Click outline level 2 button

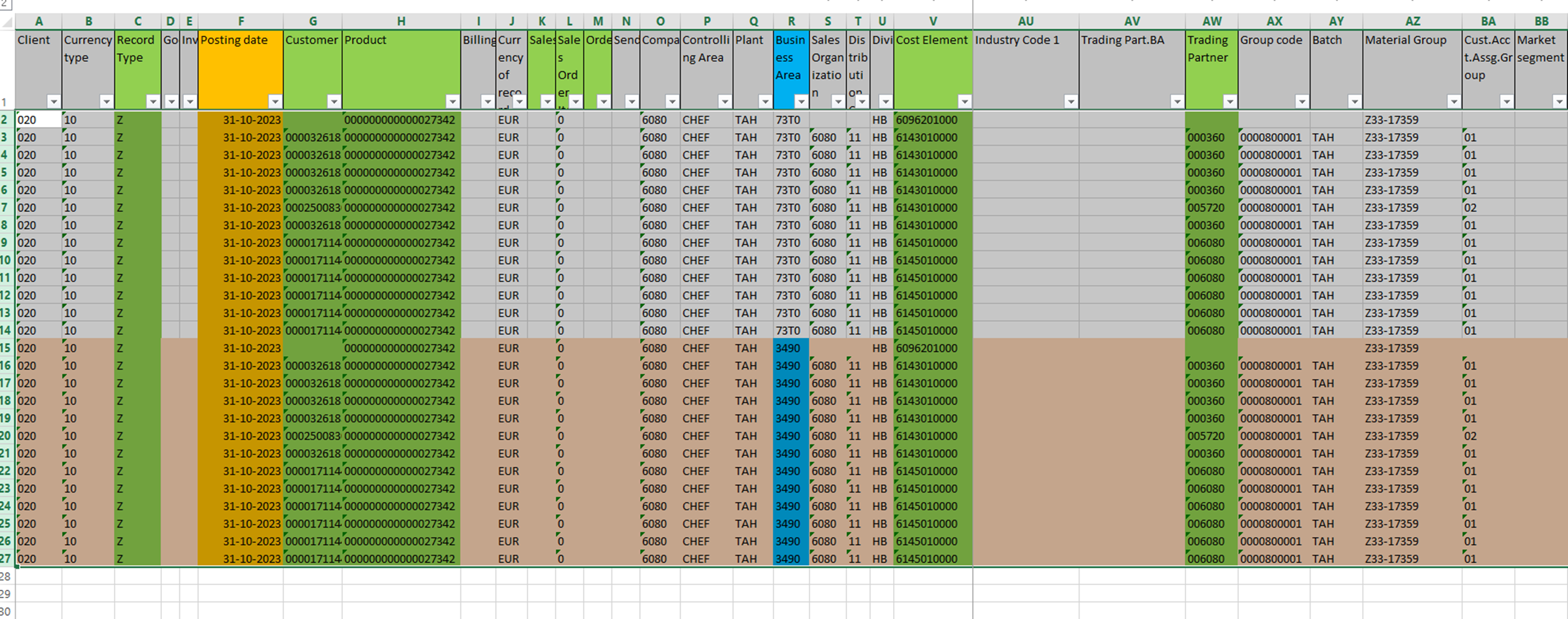coord(5,3)
